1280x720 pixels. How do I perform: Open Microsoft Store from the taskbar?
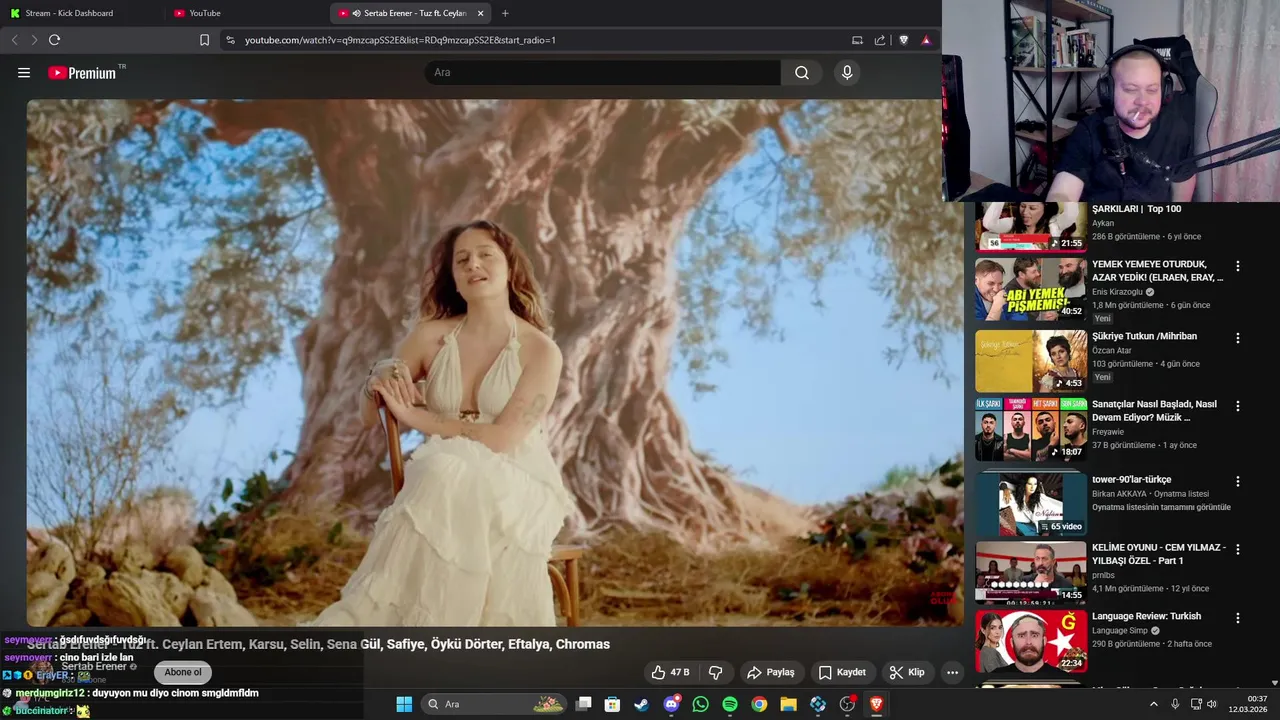[x=612, y=704]
